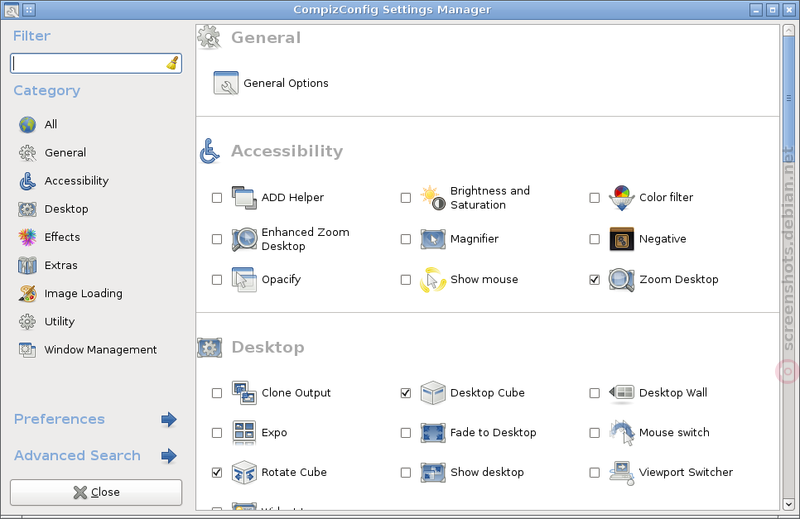Screen dimensions: 800x519
Task: Open the Enhanced Zoom Desktop plugin icon
Action: pos(244,239)
